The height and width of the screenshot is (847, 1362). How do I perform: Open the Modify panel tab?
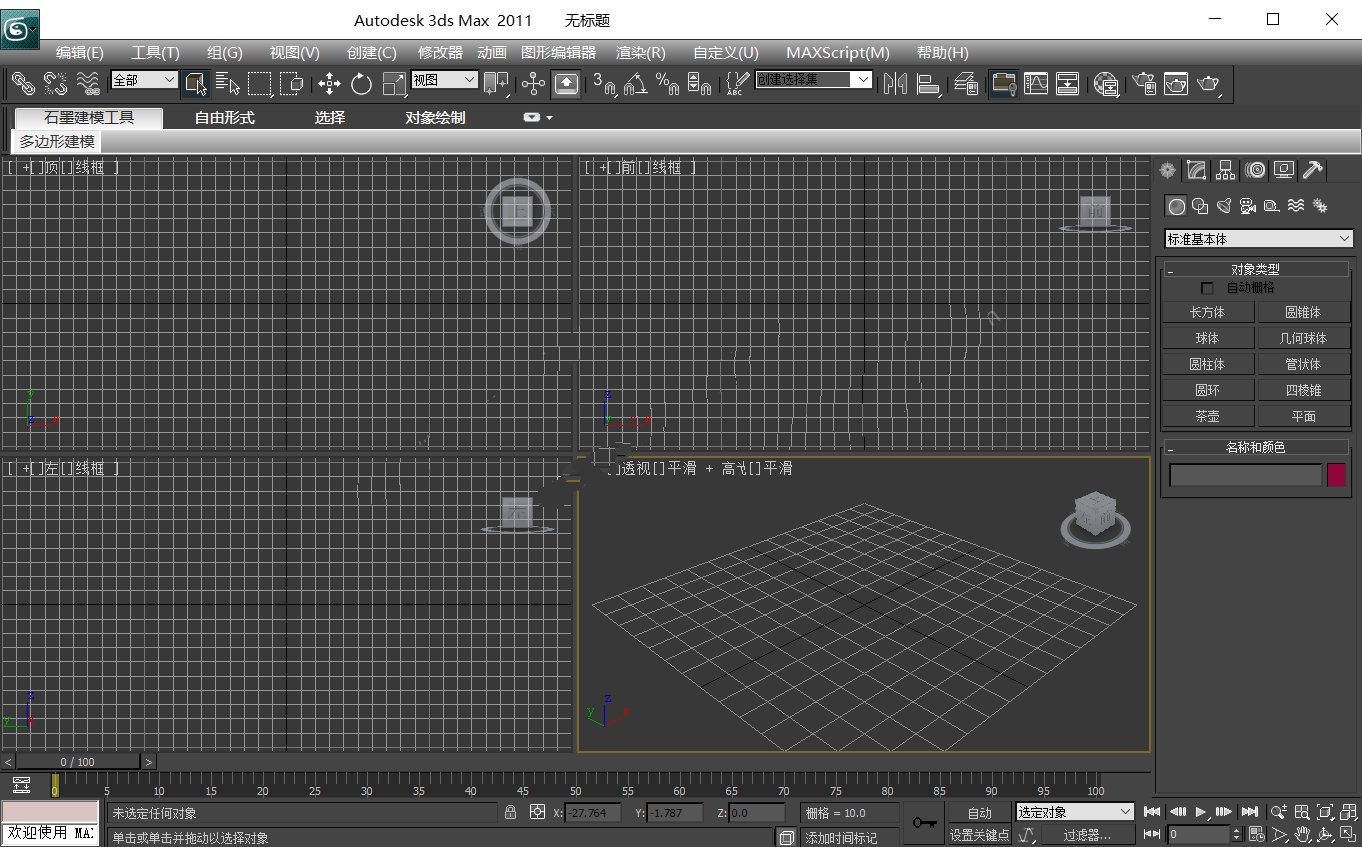point(1196,170)
